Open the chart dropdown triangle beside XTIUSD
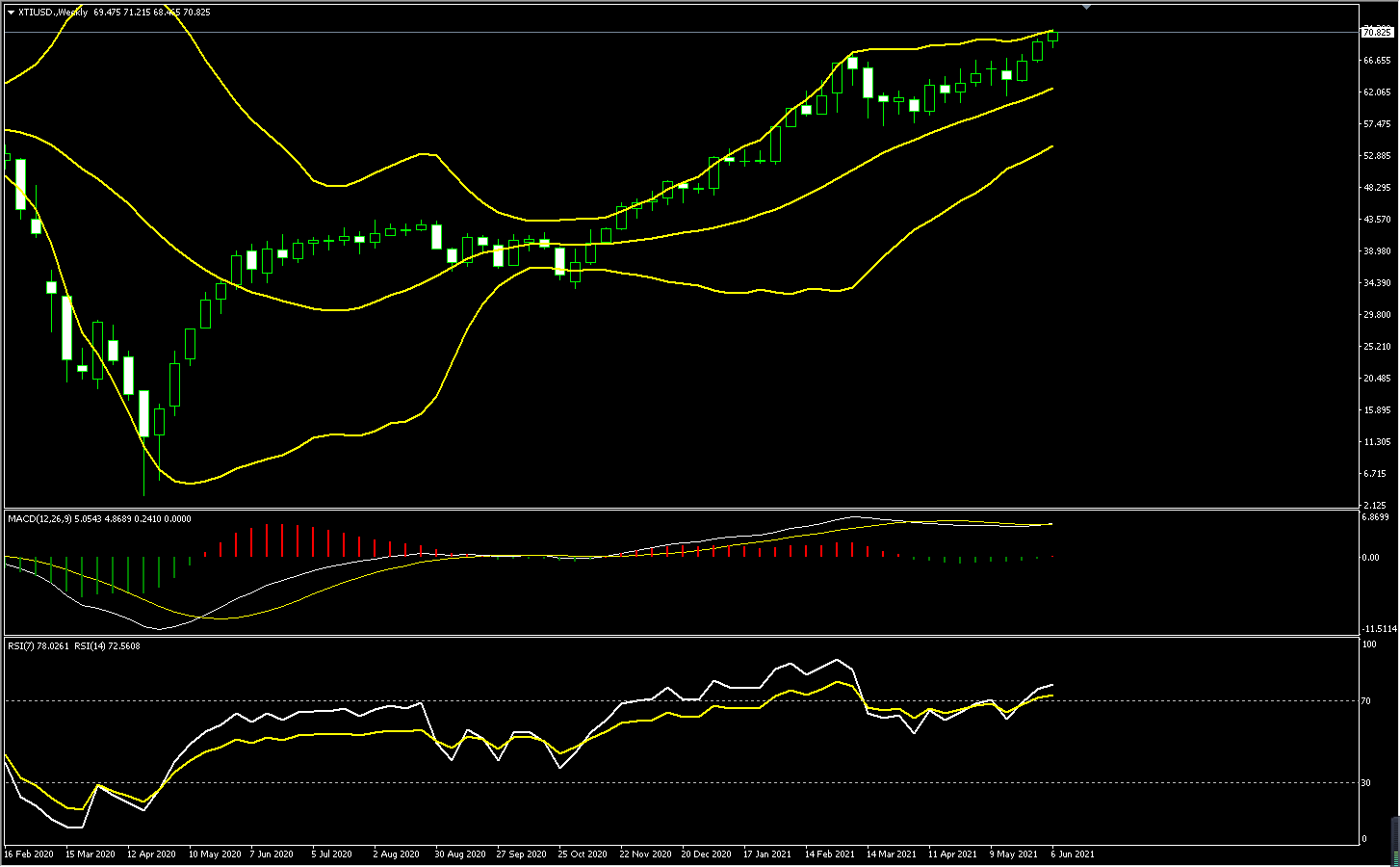 [x=11, y=13]
